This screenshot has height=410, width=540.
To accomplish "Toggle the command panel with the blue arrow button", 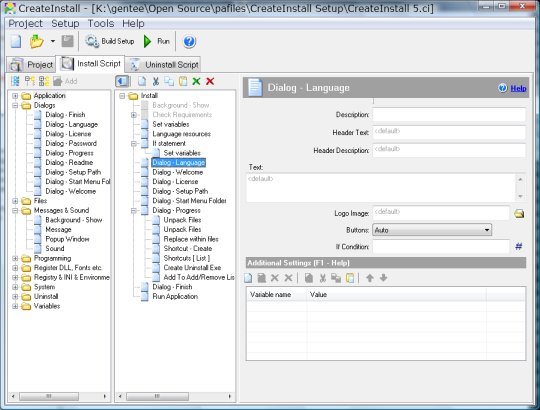I will pos(122,81).
